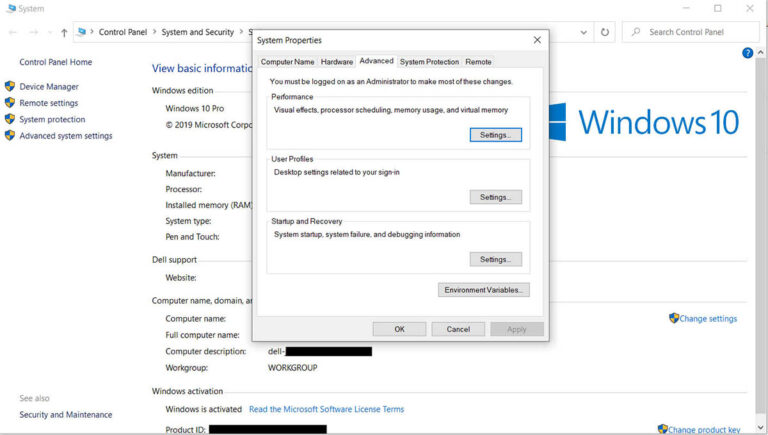Expand the chevron after Control Panel breadcrumb

pos(153,32)
